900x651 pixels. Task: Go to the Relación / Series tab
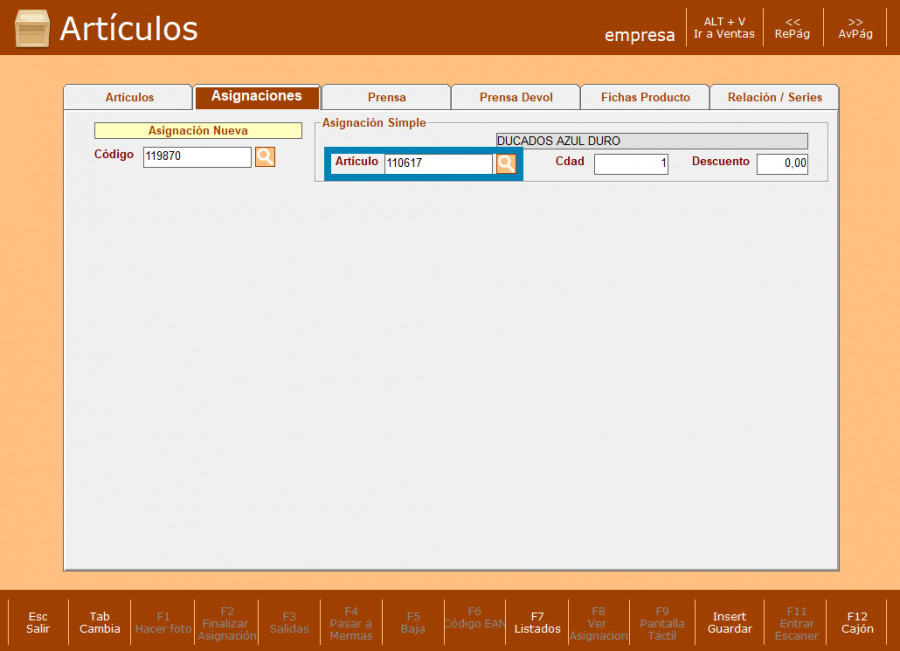(x=774, y=98)
